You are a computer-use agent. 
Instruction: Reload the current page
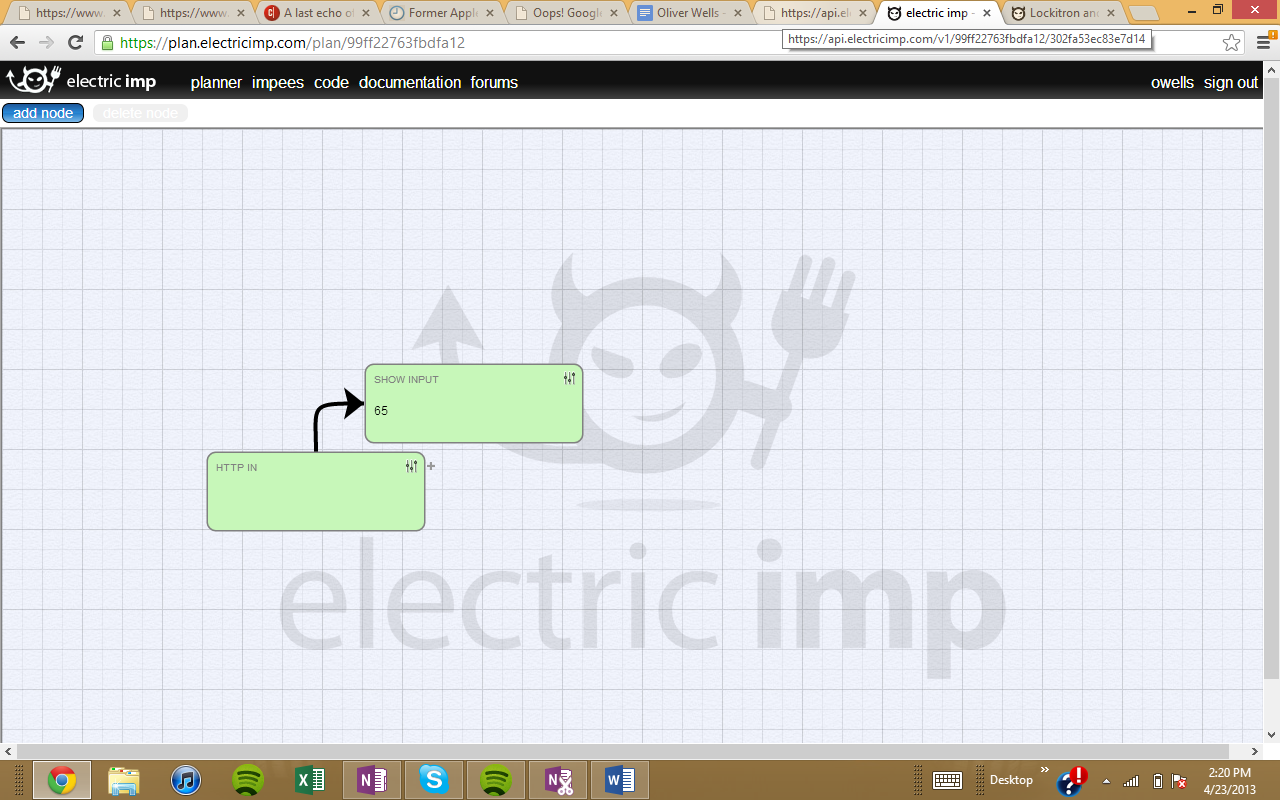point(75,43)
